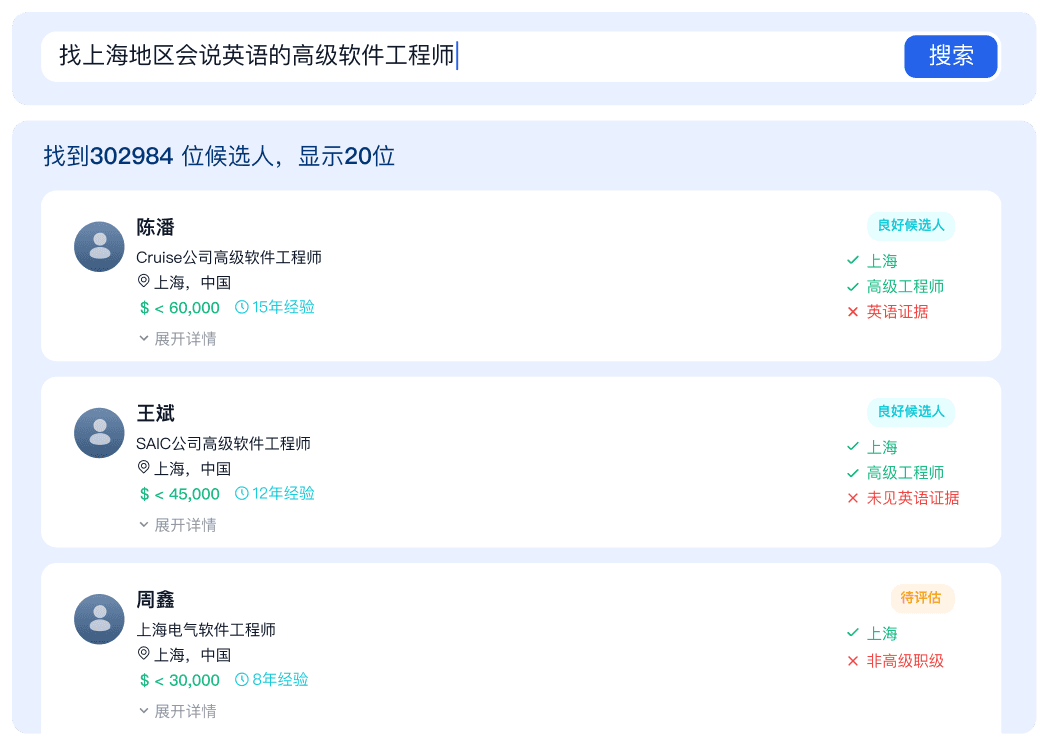Viewport: 1050px width, 744px height.
Task: Click the blue 搜索 search button
Action: click(x=950, y=56)
